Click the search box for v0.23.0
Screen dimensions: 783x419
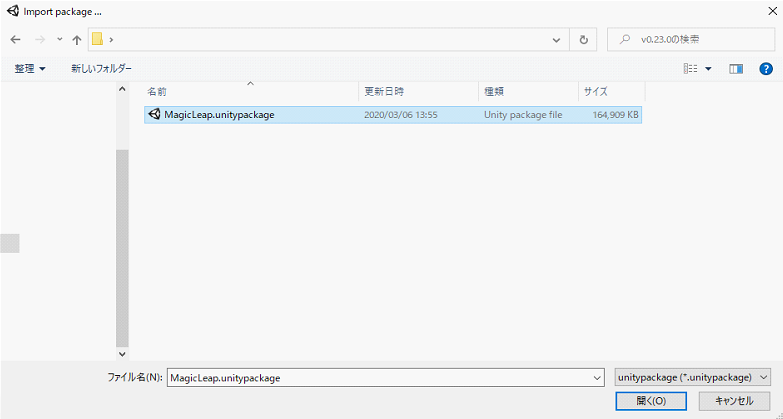[x=691, y=39]
